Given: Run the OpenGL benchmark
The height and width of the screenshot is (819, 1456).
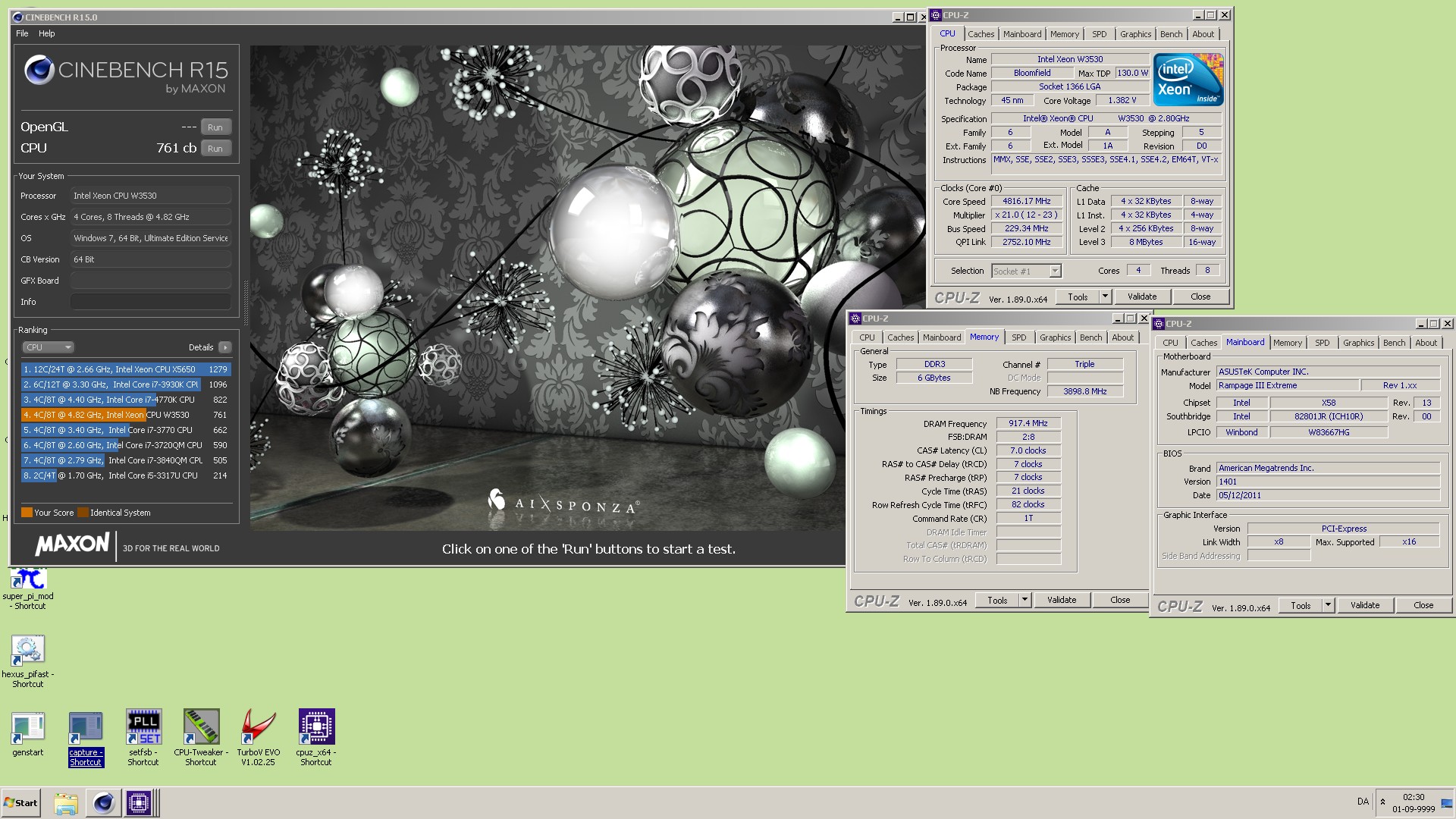Looking at the screenshot, I should (x=215, y=127).
